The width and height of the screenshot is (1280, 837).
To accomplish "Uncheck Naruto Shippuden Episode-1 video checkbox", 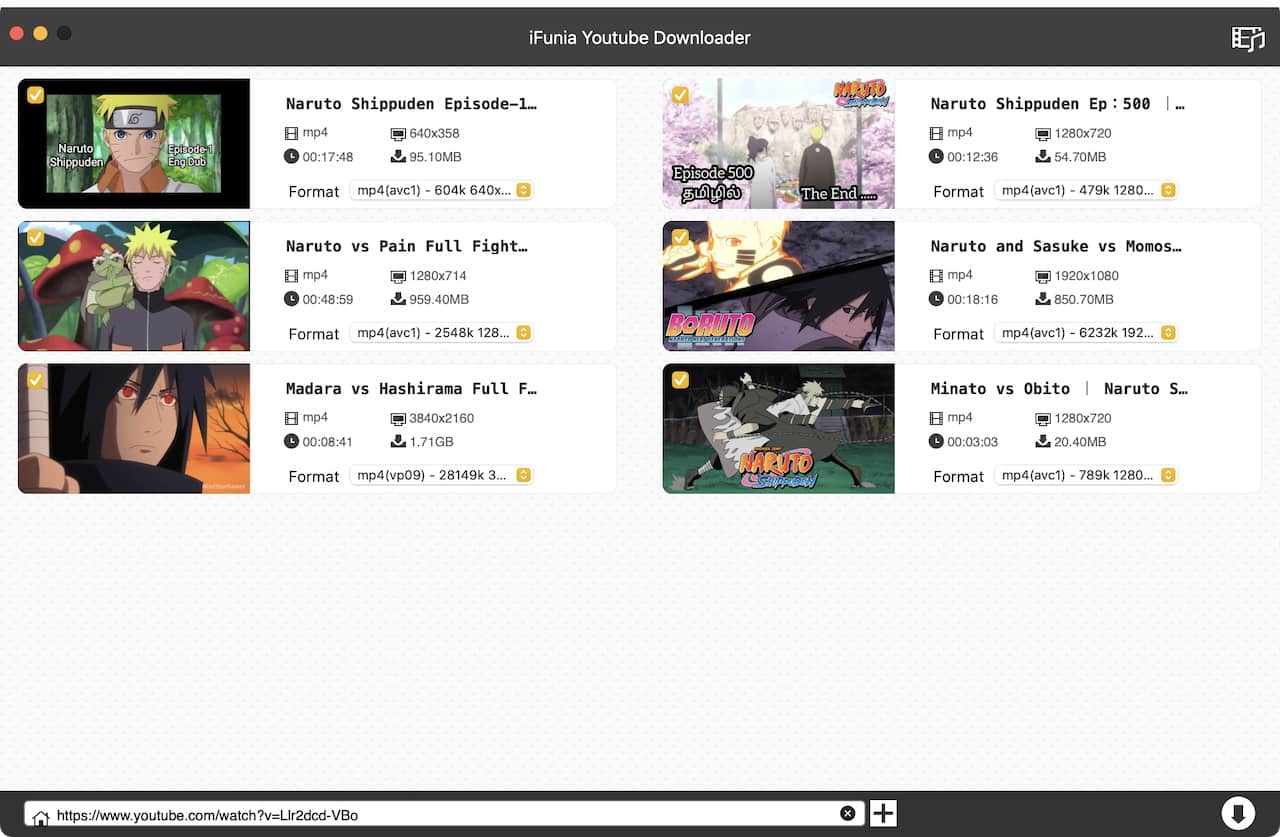I will 35,95.
